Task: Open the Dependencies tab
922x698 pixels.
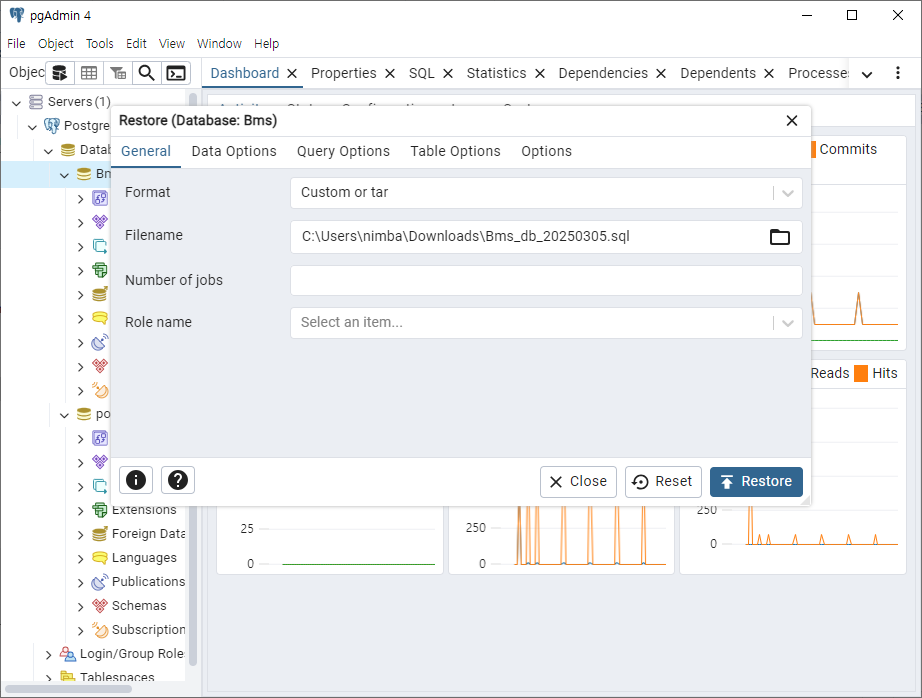Action: coord(603,73)
